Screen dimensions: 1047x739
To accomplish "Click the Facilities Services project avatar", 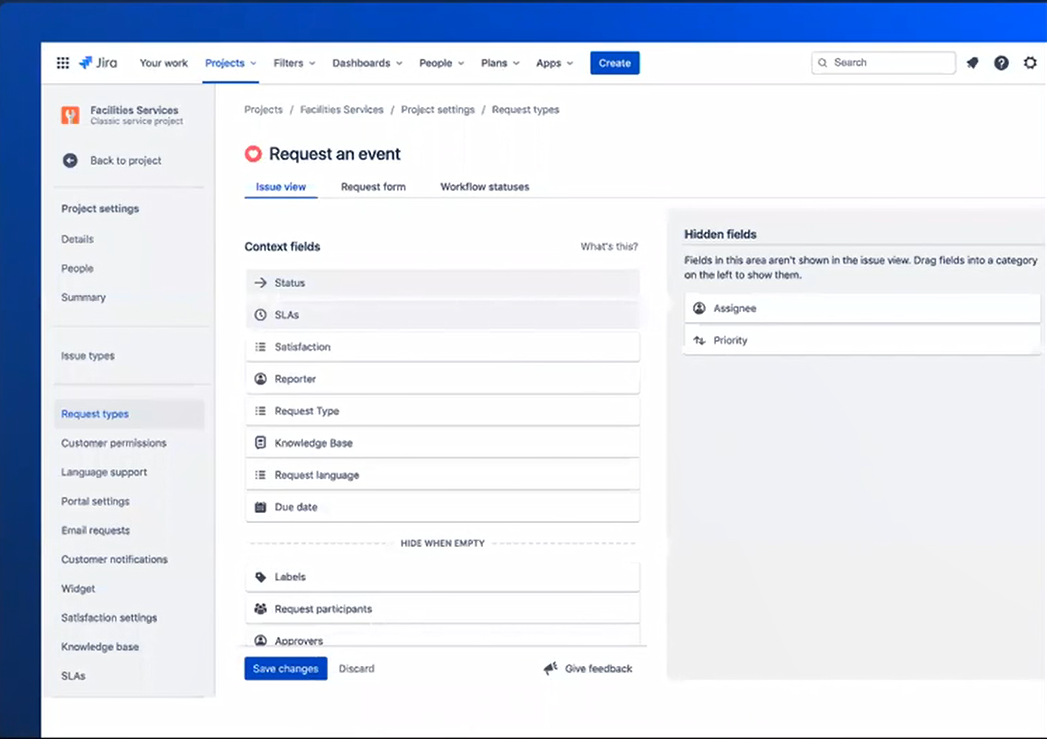I will pos(70,115).
